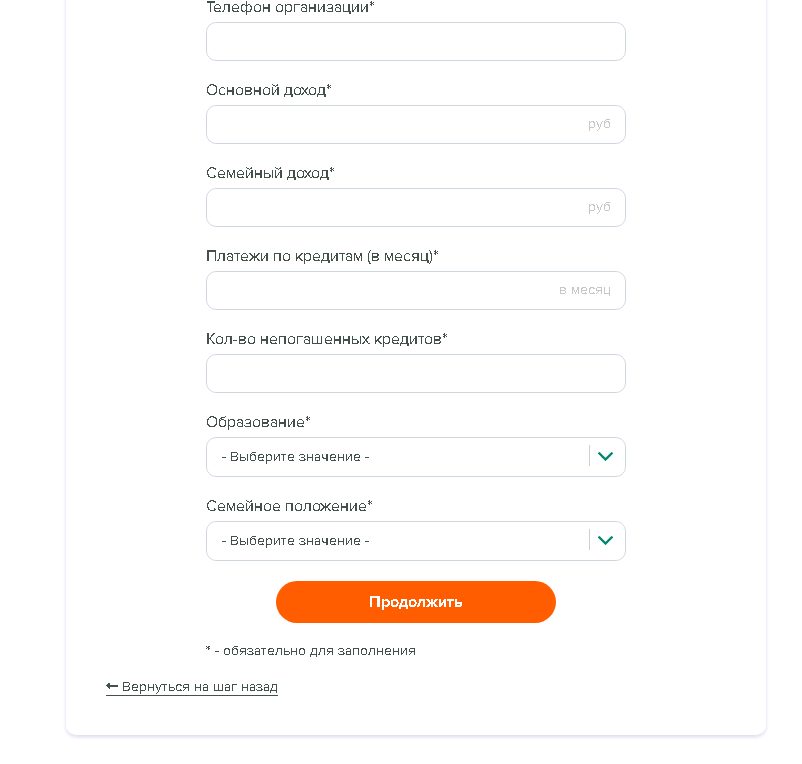Image resolution: width=802 pixels, height=764 pixels.
Task: Open the Семейное положение select field
Action: [x=400, y=541]
